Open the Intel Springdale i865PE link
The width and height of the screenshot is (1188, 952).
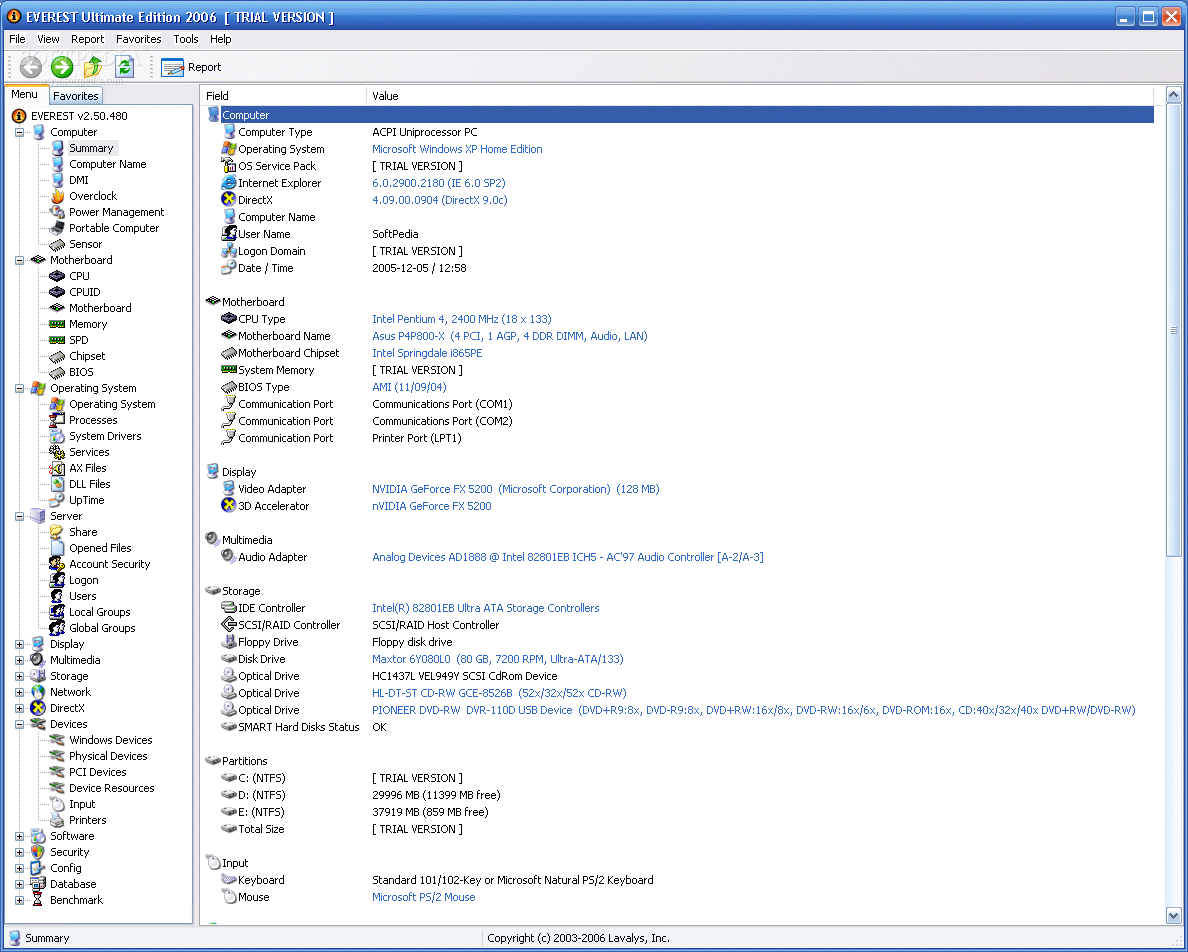click(427, 354)
